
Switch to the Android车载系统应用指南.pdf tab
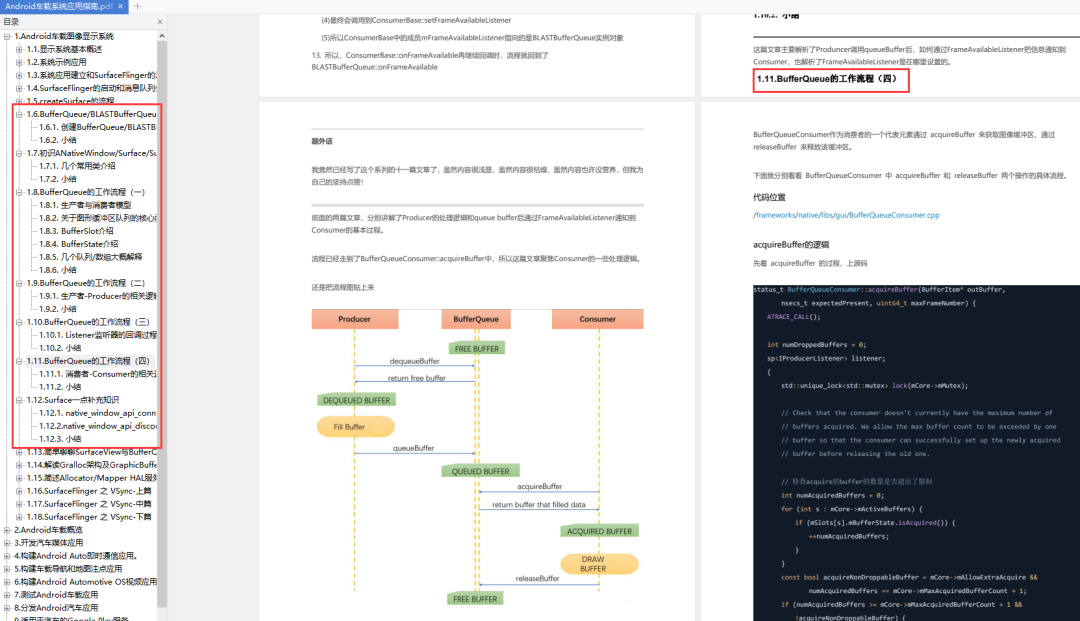click(x=59, y=6)
